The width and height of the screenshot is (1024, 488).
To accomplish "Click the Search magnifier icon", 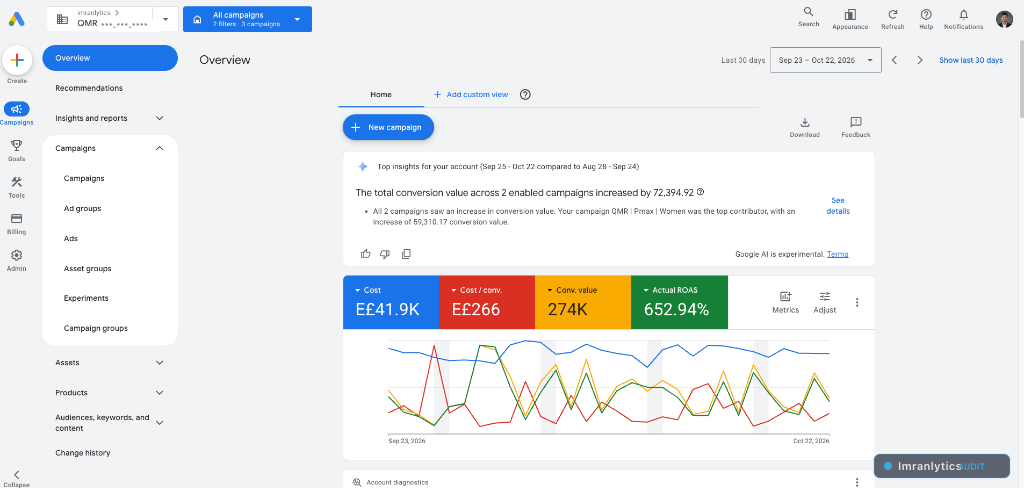I will pyautogui.click(x=808, y=12).
